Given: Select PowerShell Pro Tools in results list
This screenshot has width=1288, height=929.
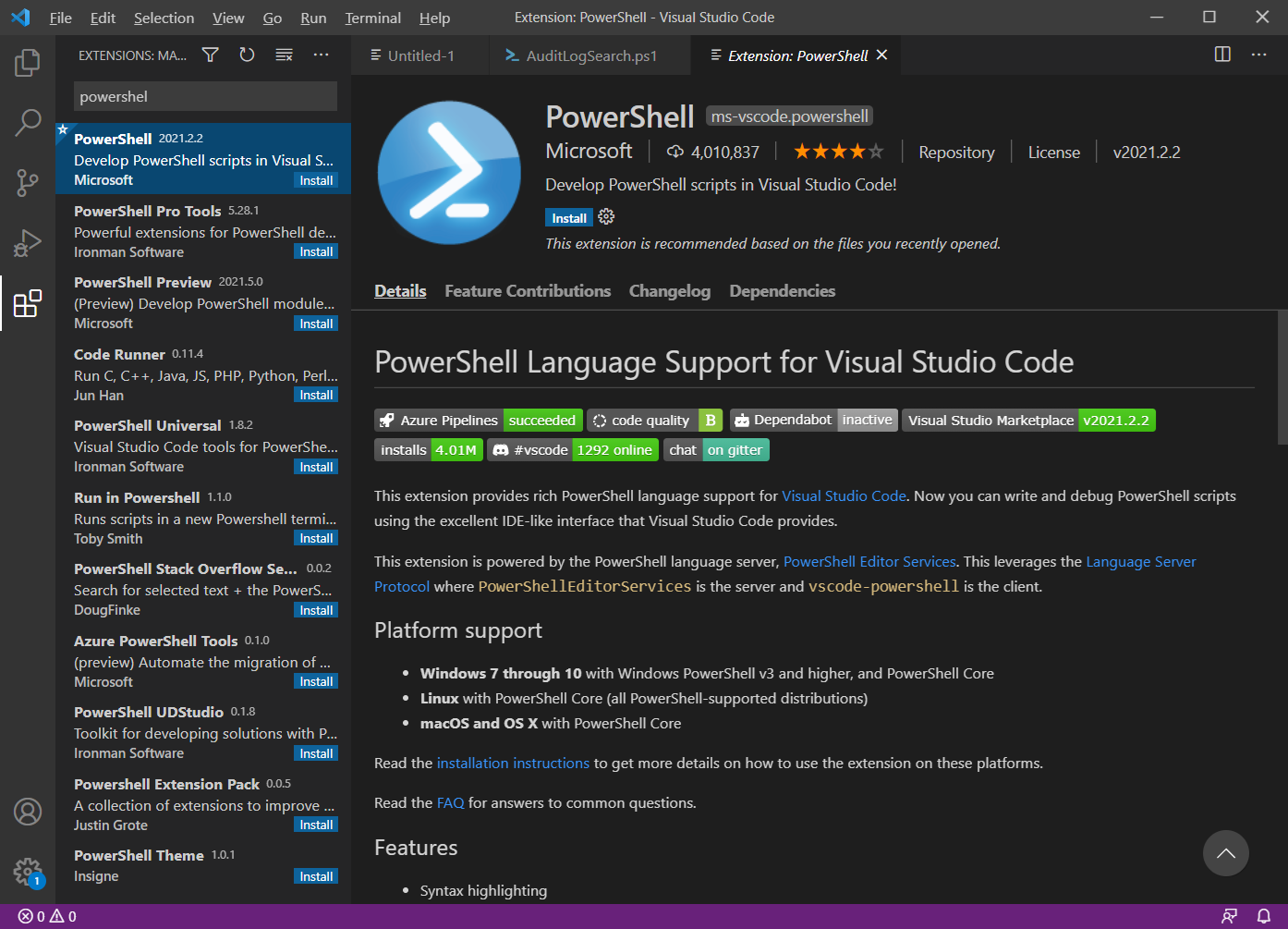Looking at the screenshot, I should tap(203, 231).
